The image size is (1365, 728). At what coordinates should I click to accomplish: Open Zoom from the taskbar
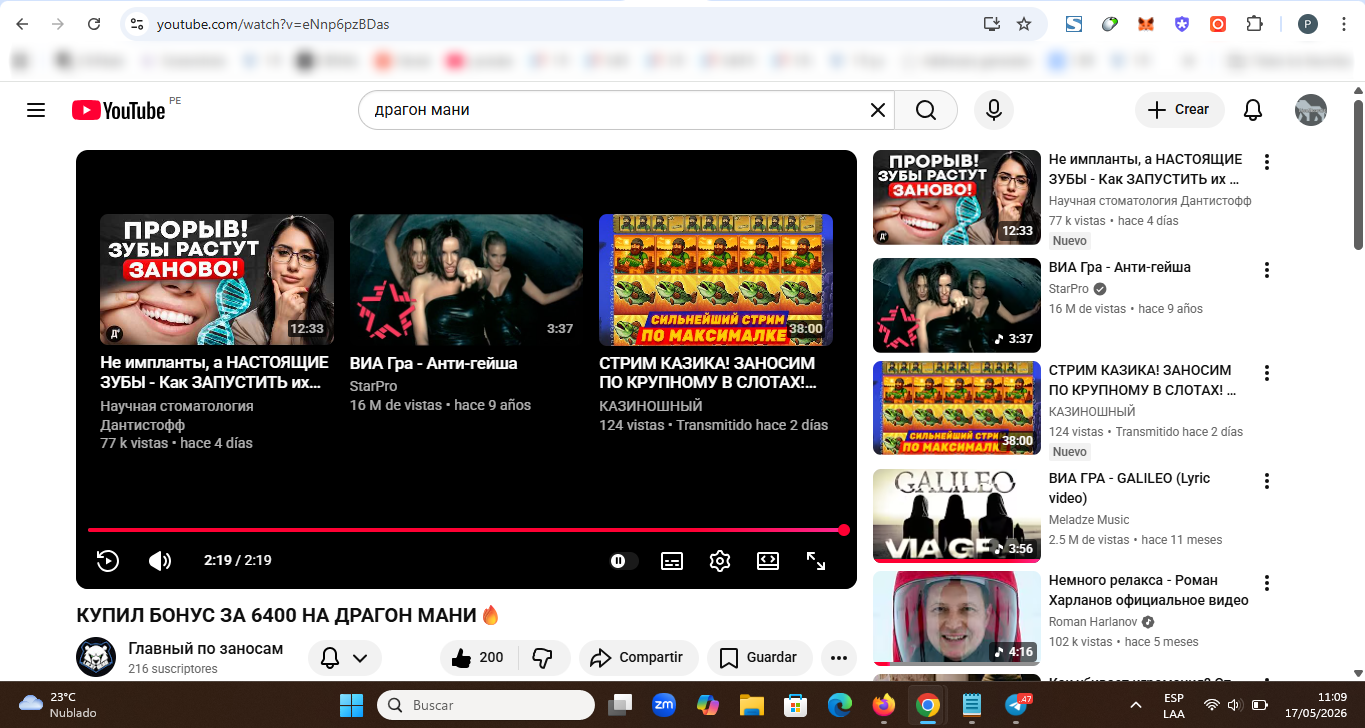663,705
